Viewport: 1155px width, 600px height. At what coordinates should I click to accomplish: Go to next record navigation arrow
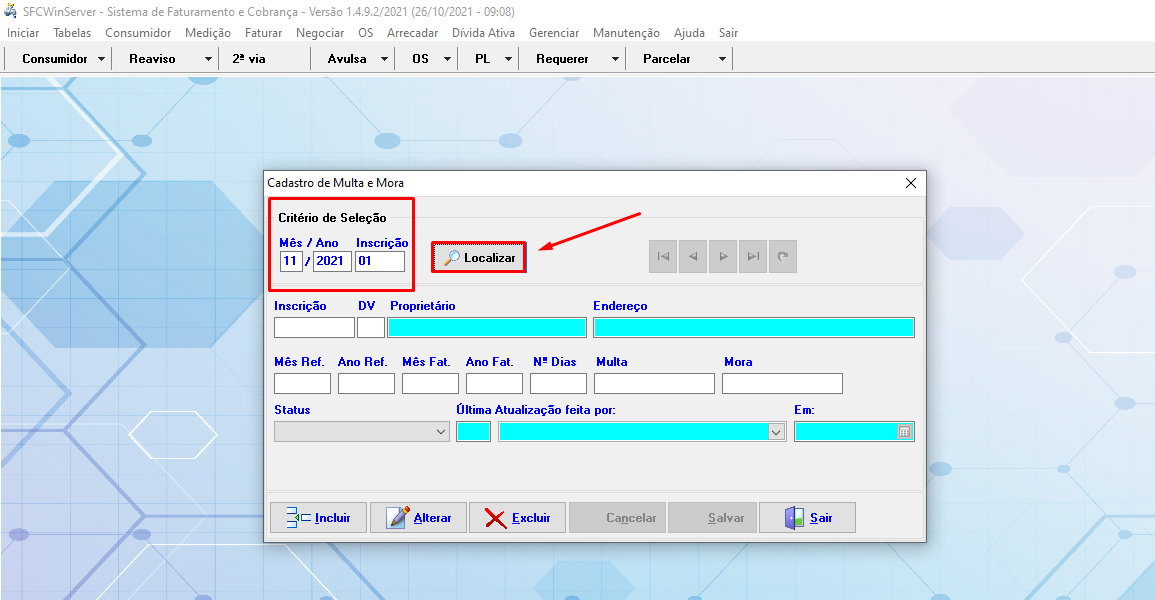(723, 257)
